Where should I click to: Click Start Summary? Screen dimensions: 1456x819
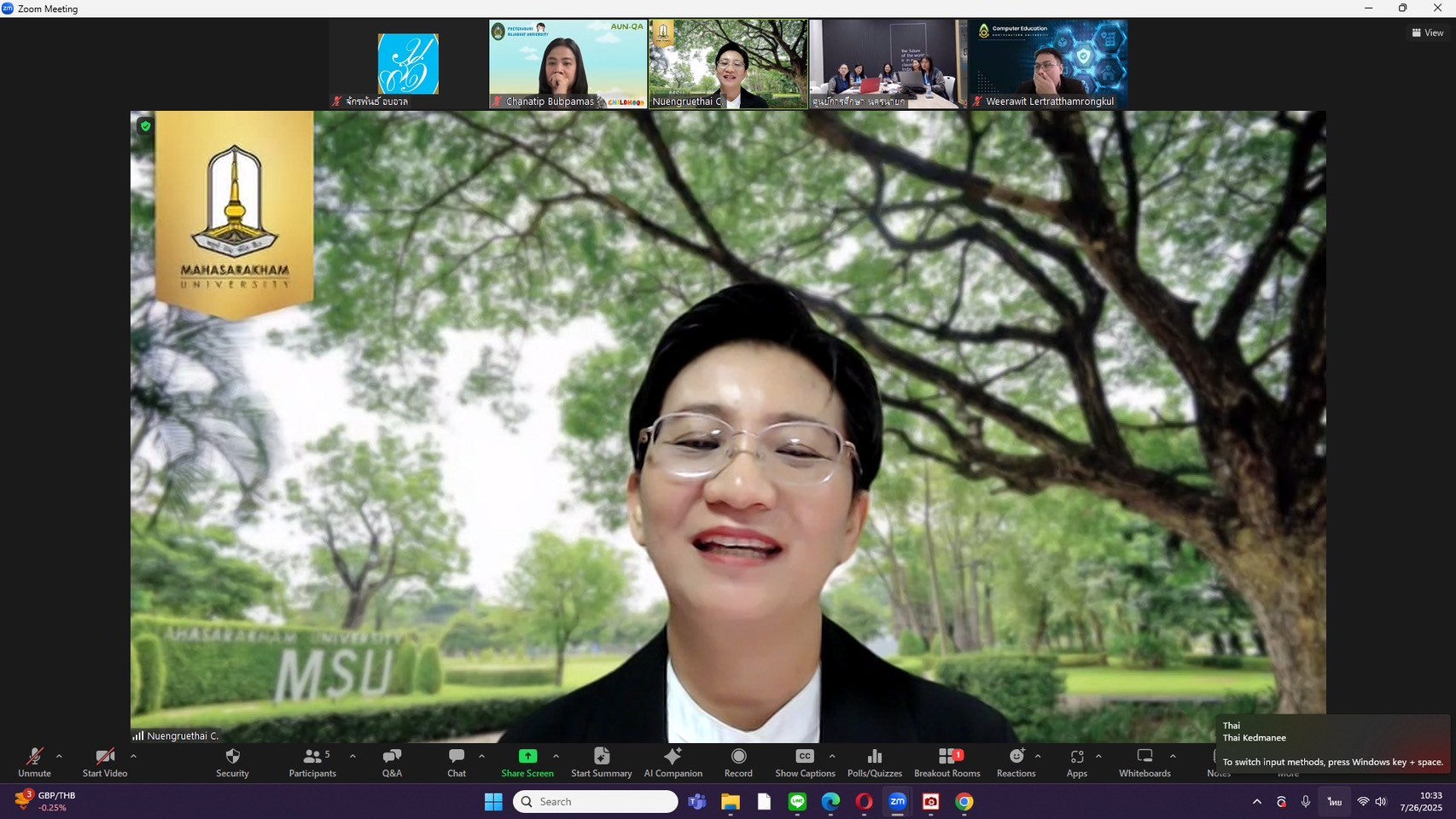601,762
